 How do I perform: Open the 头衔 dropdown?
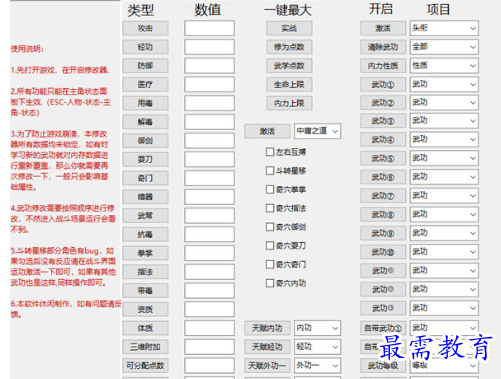pyautogui.click(x=444, y=28)
